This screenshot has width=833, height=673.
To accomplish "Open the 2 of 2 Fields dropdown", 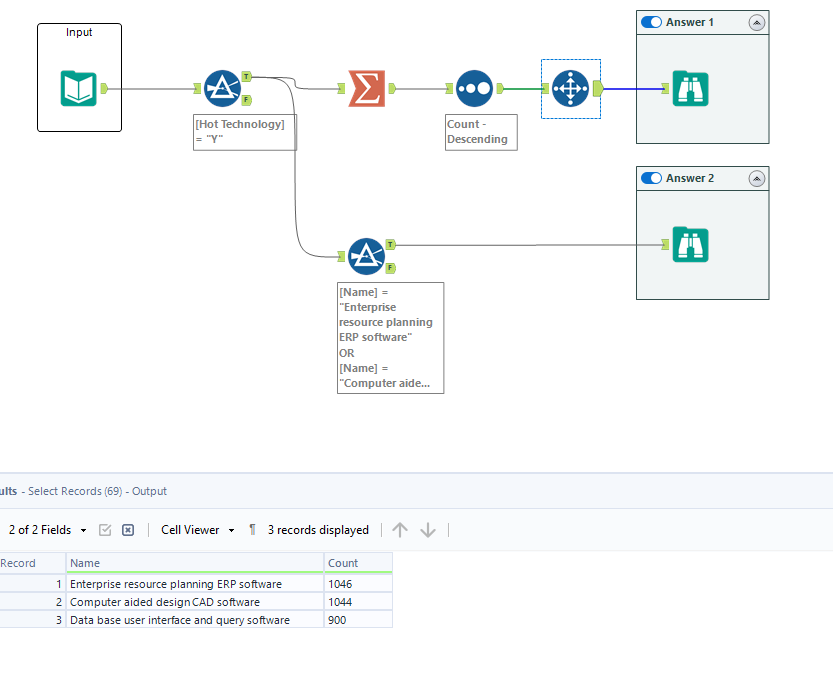I will click(x=48, y=530).
